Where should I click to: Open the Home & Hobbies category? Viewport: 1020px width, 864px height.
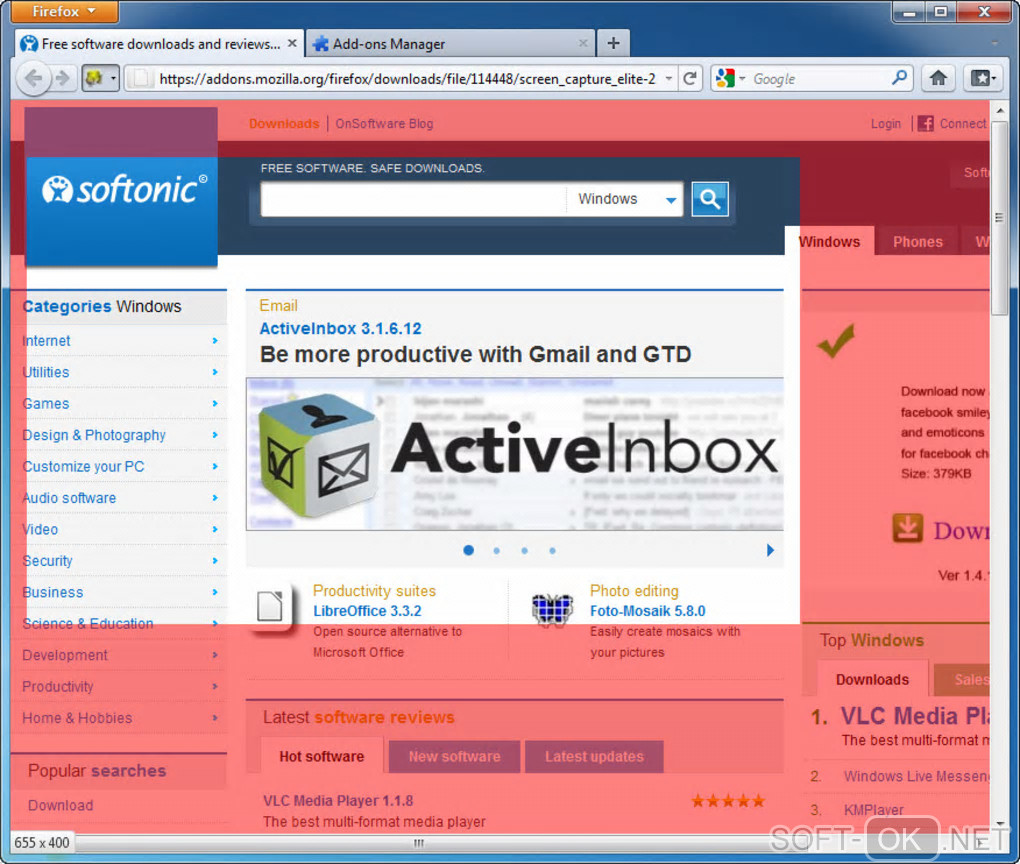click(77, 718)
